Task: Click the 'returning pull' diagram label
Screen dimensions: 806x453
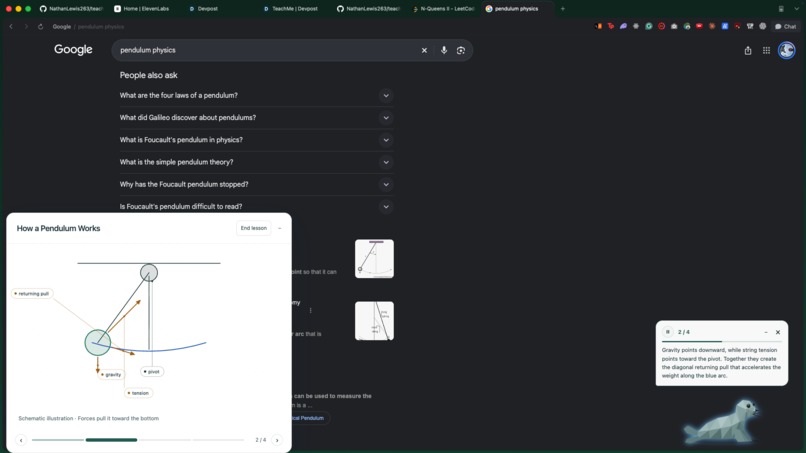Action: 32,294
